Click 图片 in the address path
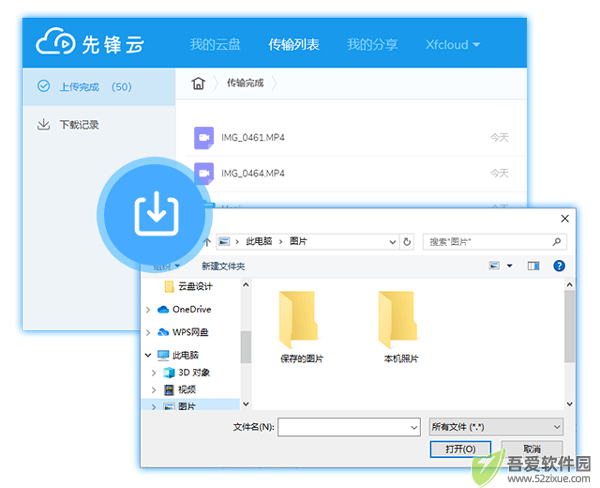600x488 pixels. pyautogui.click(x=298, y=241)
